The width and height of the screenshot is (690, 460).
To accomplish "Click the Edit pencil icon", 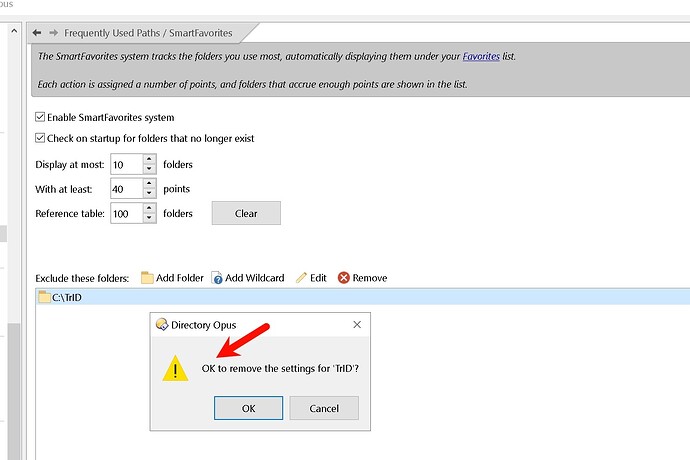I will (x=301, y=277).
